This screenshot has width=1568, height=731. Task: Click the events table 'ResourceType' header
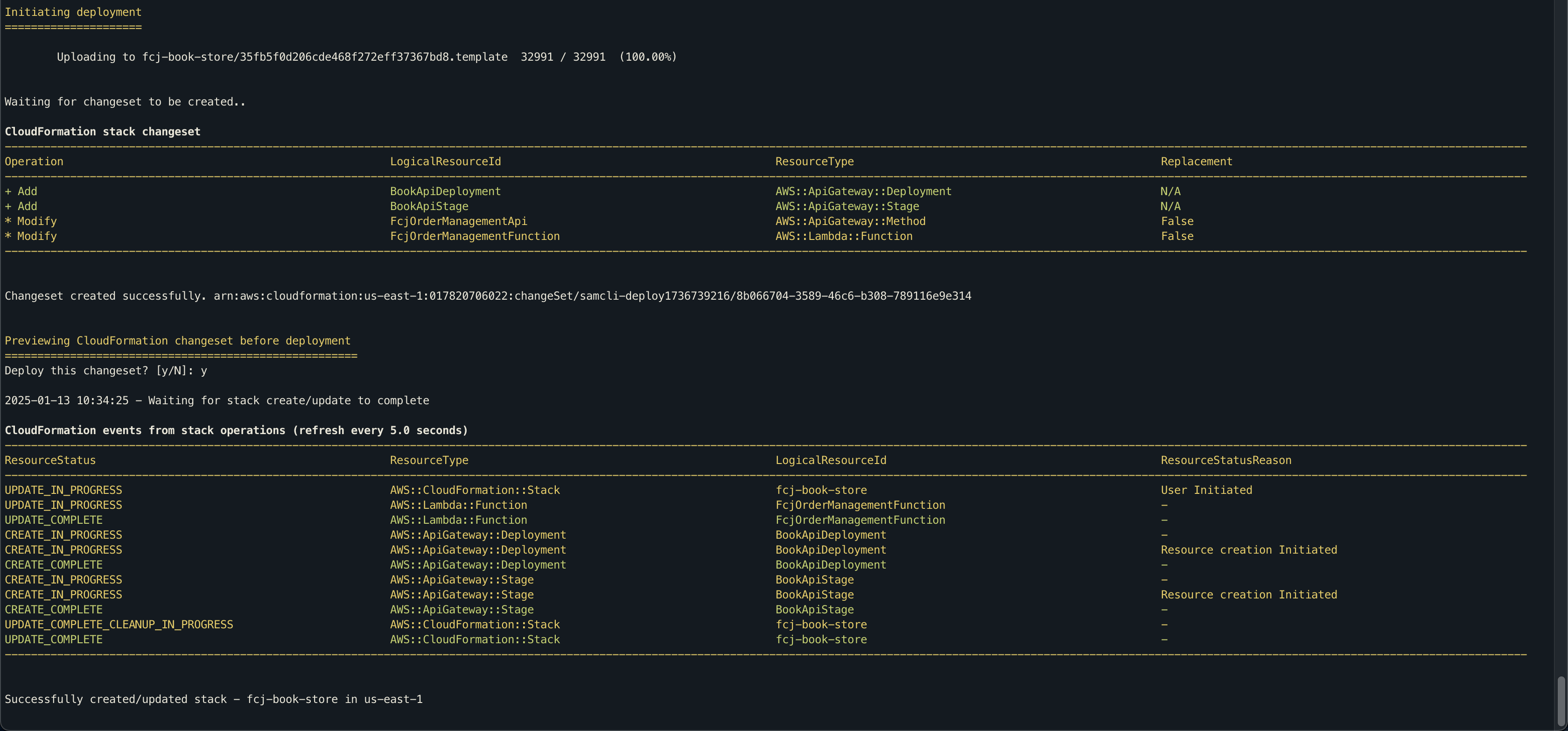(x=429, y=460)
